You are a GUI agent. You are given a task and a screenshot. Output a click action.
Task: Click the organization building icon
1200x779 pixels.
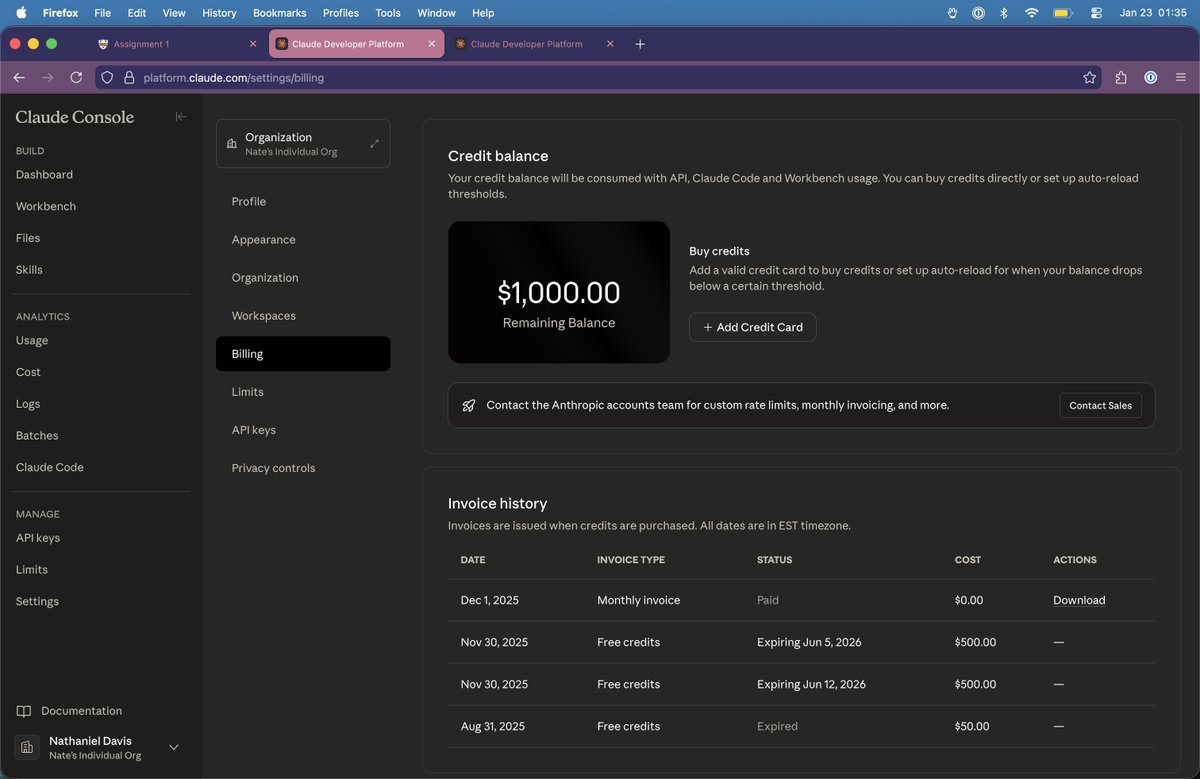coord(232,144)
